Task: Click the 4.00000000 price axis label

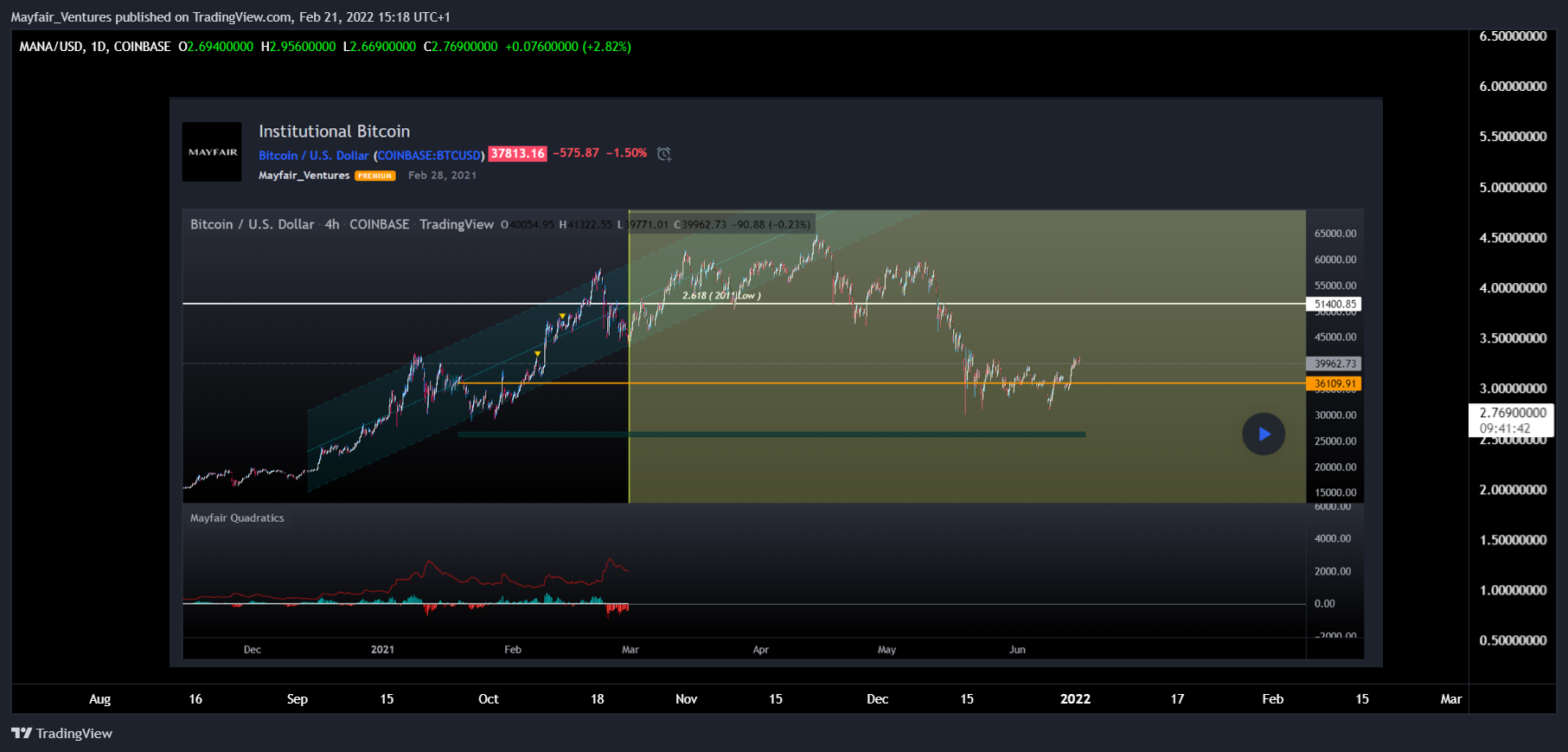Action: tap(1513, 287)
